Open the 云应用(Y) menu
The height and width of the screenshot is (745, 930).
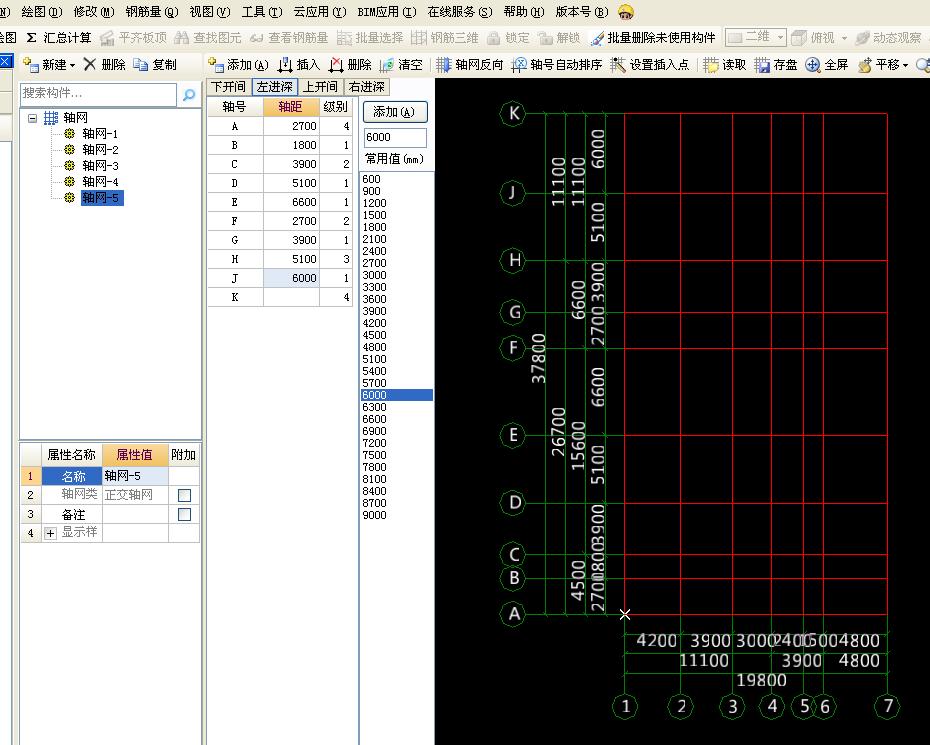(320, 12)
